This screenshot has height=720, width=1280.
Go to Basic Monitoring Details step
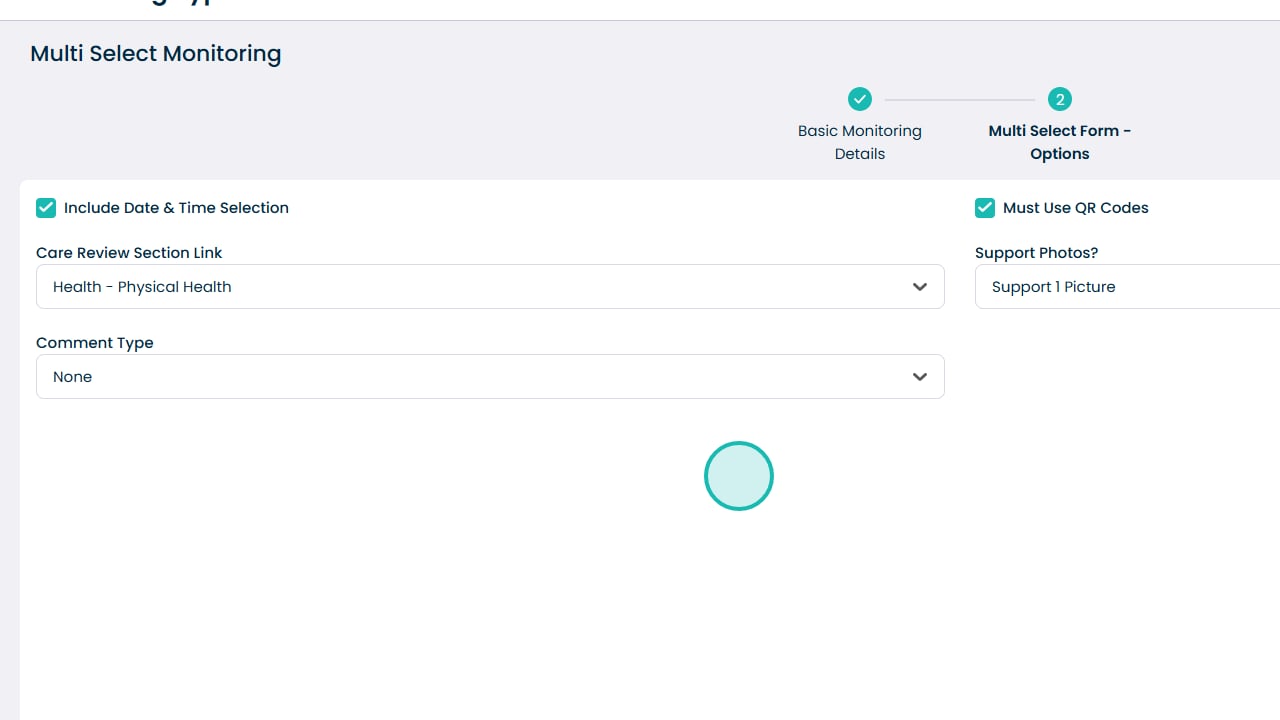[x=860, y=142]
